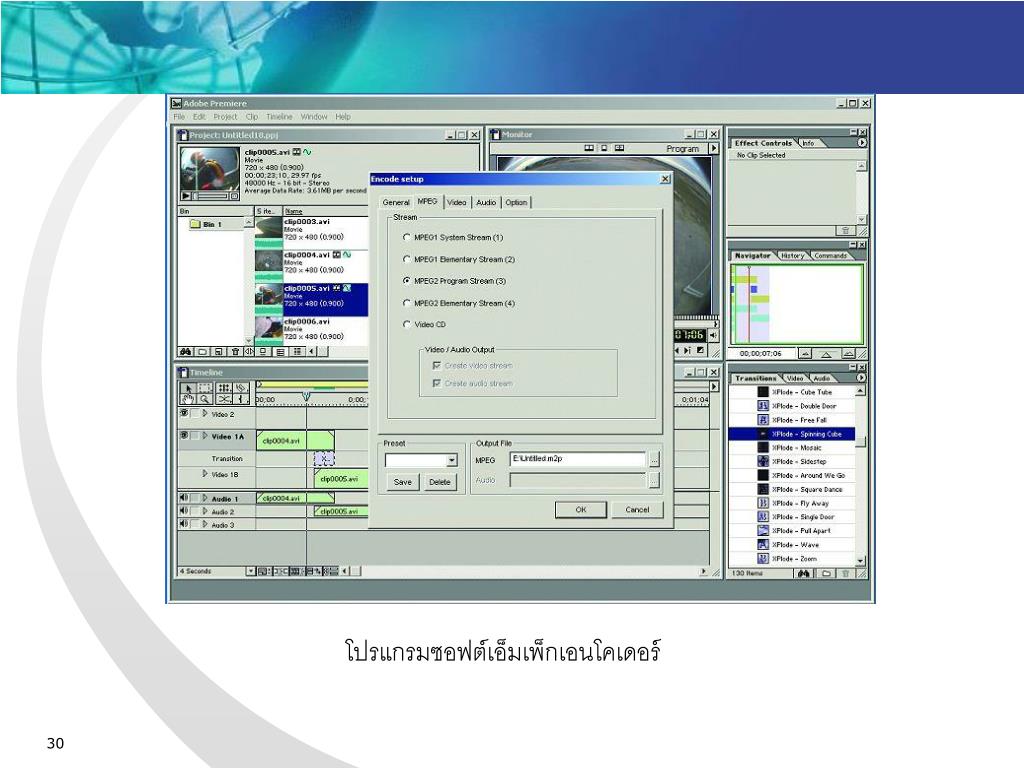Select XPlode - Spinning Cube transition
Image resolution: width=1024 pixels, height=768 pixels.
click(792, 434)
